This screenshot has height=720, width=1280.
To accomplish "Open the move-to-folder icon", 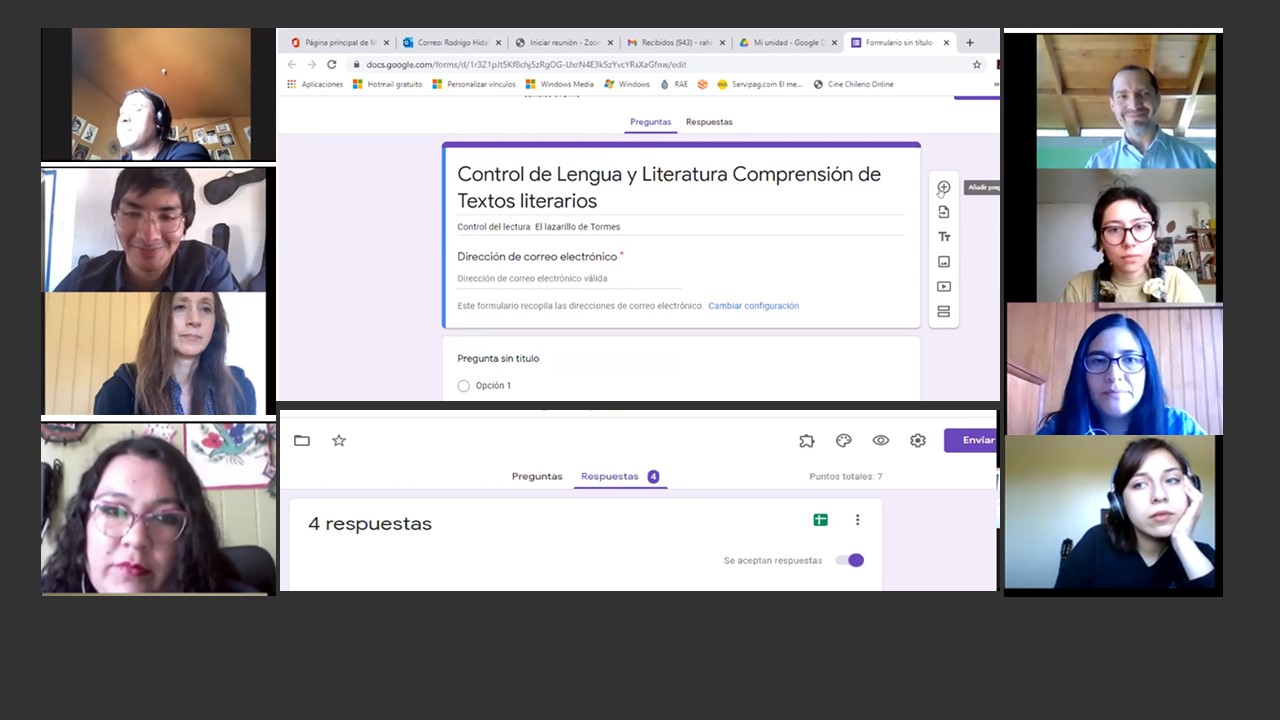I will pos(302,441).
